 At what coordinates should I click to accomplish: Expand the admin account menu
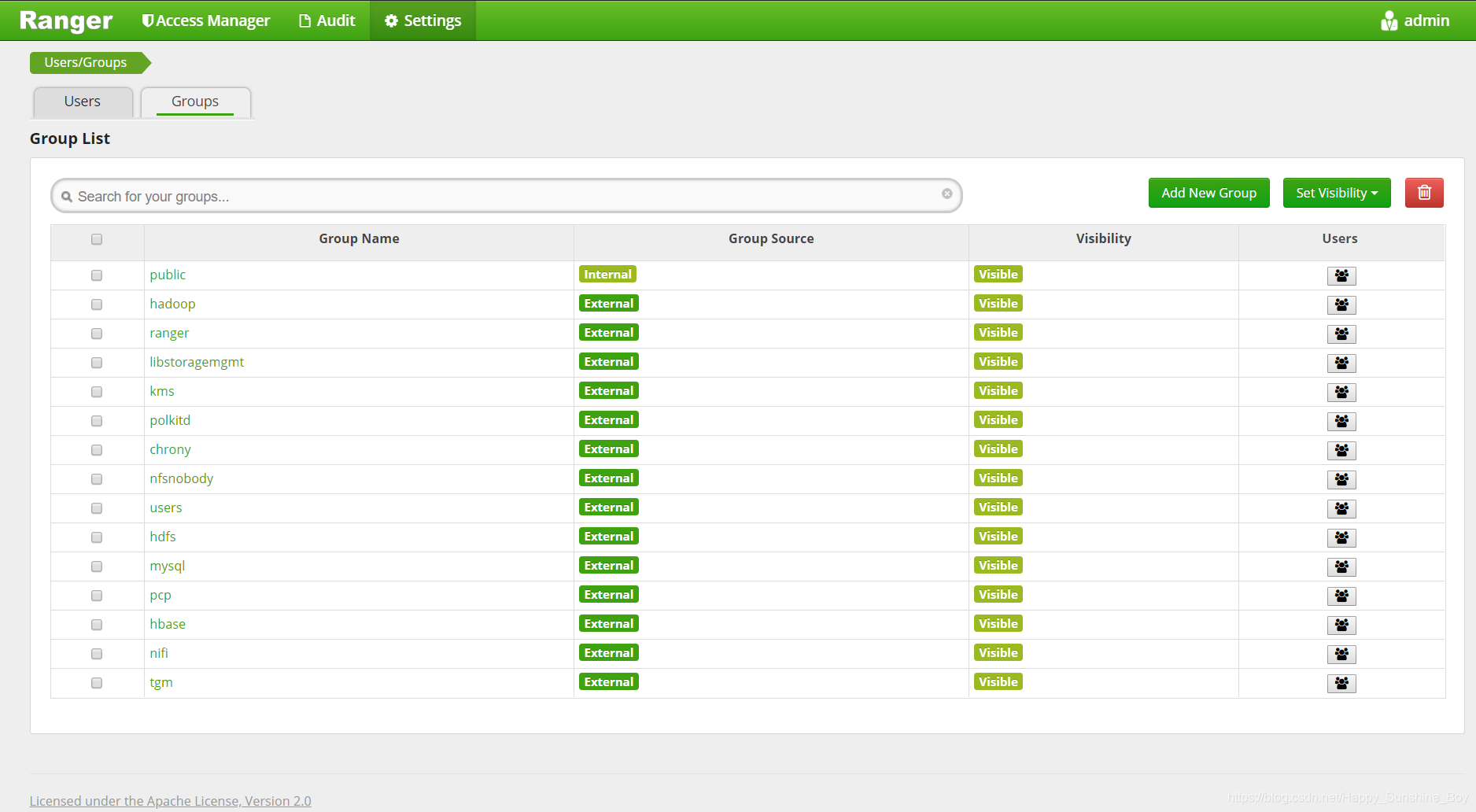coord(1426,20)
